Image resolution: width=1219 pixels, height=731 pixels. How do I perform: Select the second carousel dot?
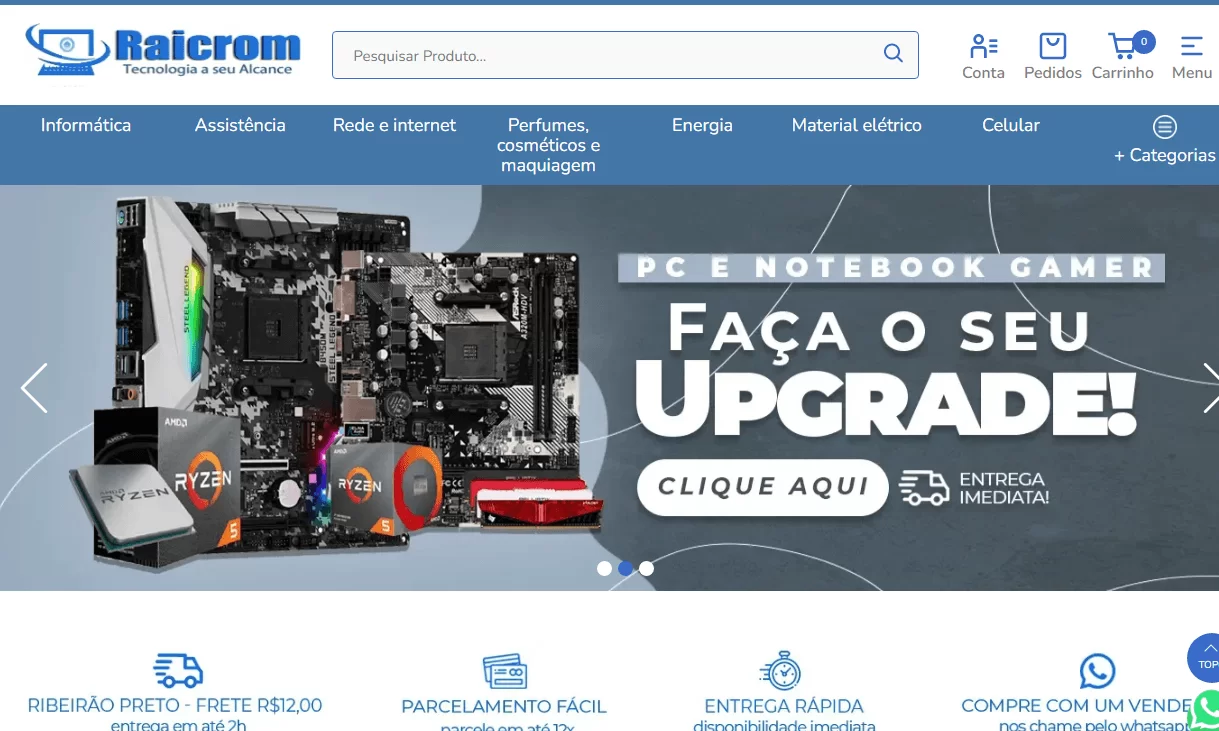pos(626,568)
